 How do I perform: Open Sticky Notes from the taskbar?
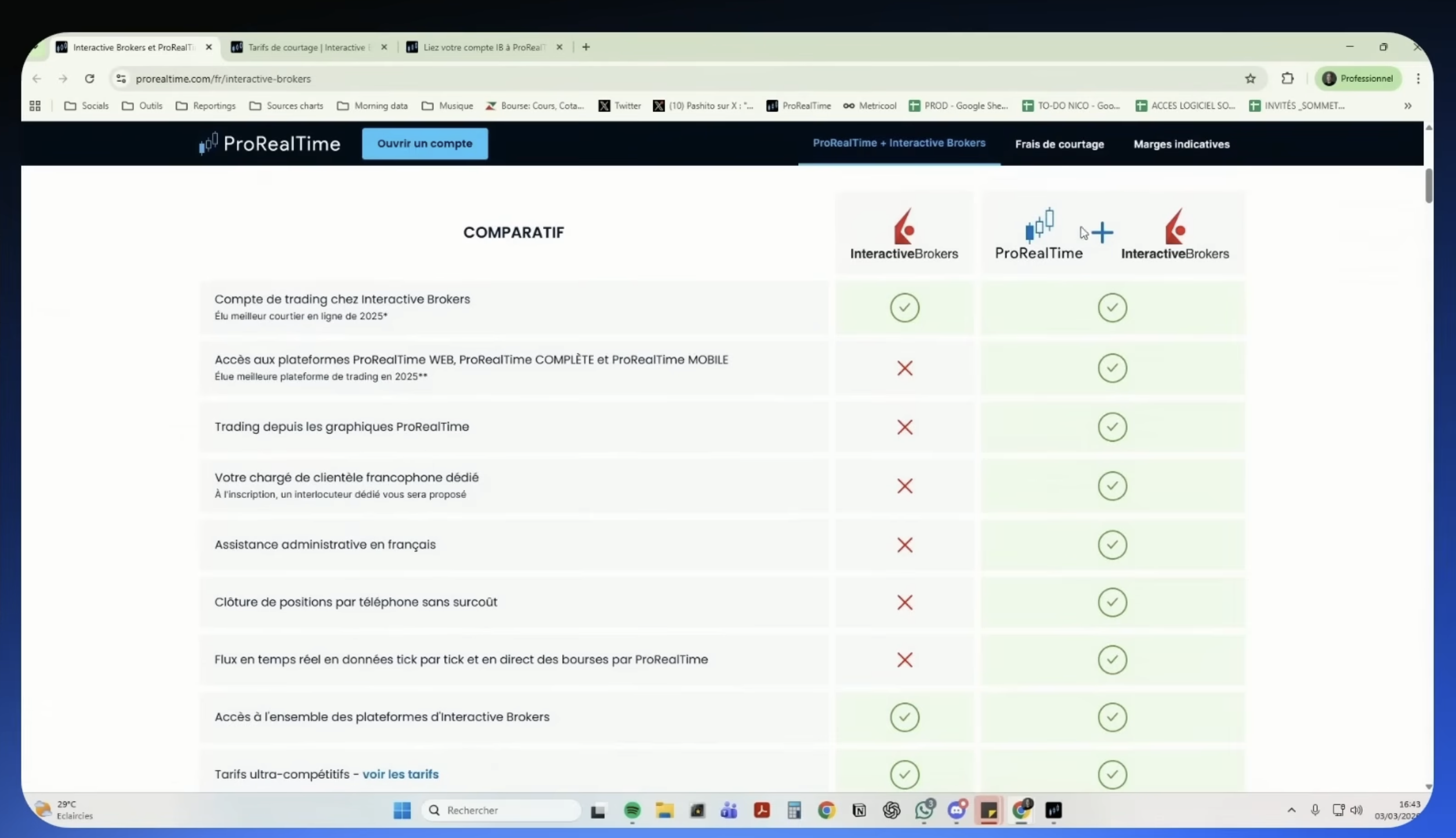pyautogui.click(x=989, y=810)
